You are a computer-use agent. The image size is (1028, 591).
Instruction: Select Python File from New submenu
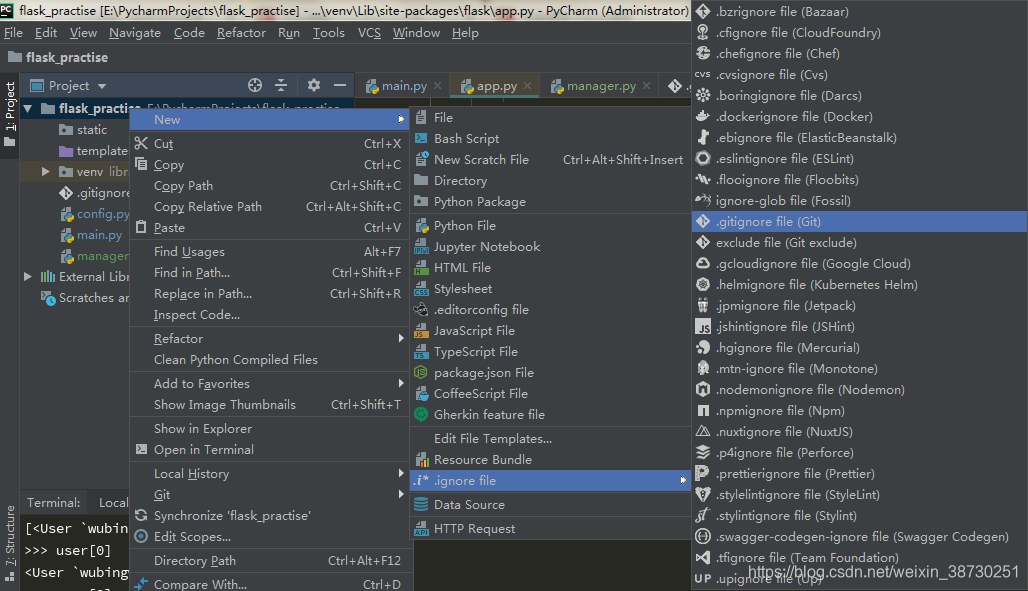pos(550,226)
